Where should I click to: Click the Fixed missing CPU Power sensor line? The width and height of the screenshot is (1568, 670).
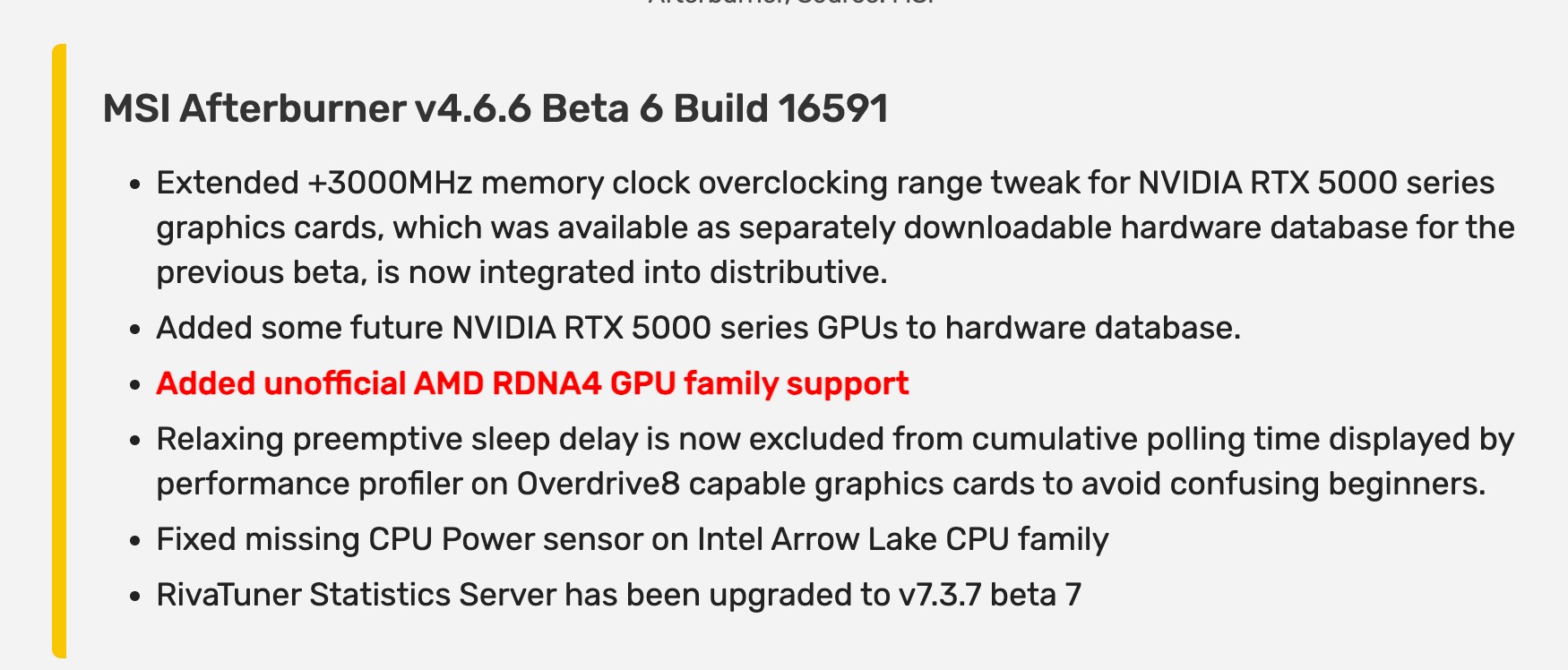click(633, 539)
